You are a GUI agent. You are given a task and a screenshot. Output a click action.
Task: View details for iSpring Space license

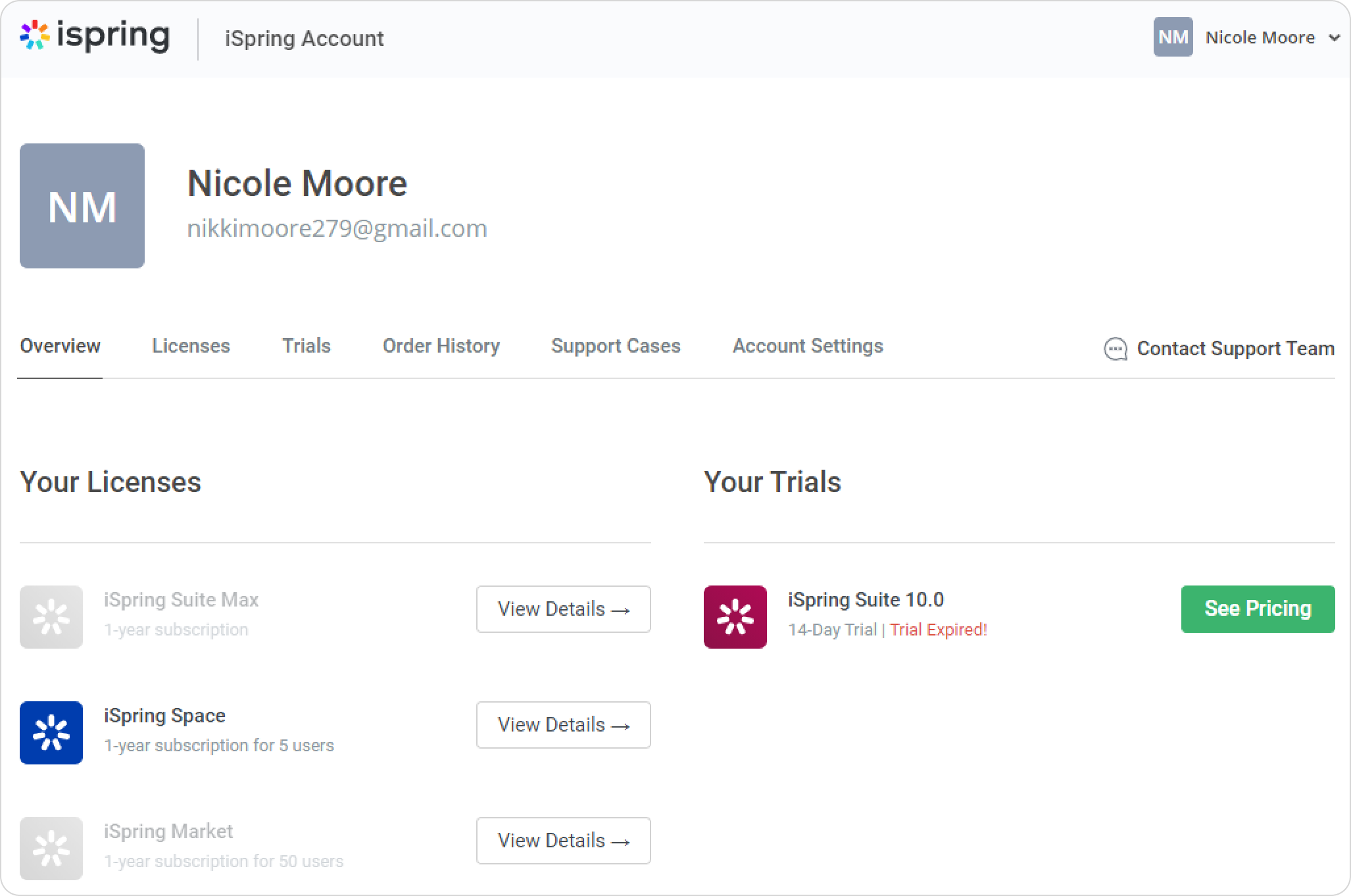563,725
